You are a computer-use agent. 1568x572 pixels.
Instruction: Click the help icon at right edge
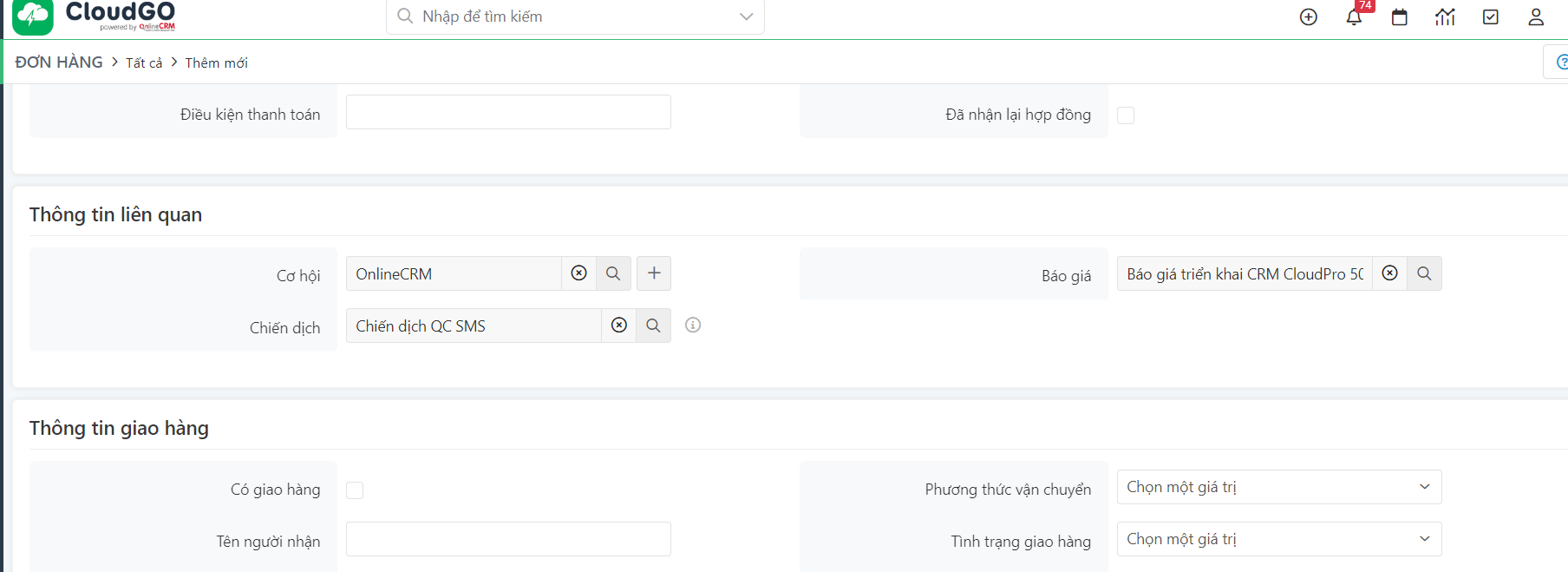pyautogui.click(x=1561, y=62)
